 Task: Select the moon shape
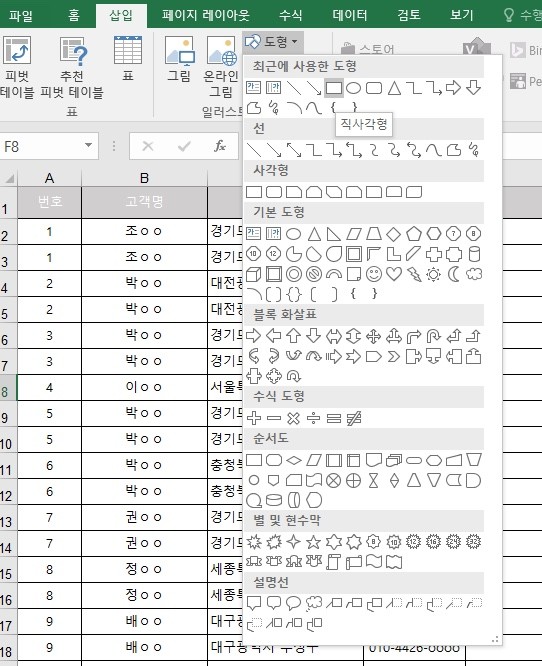pos(454,274)
